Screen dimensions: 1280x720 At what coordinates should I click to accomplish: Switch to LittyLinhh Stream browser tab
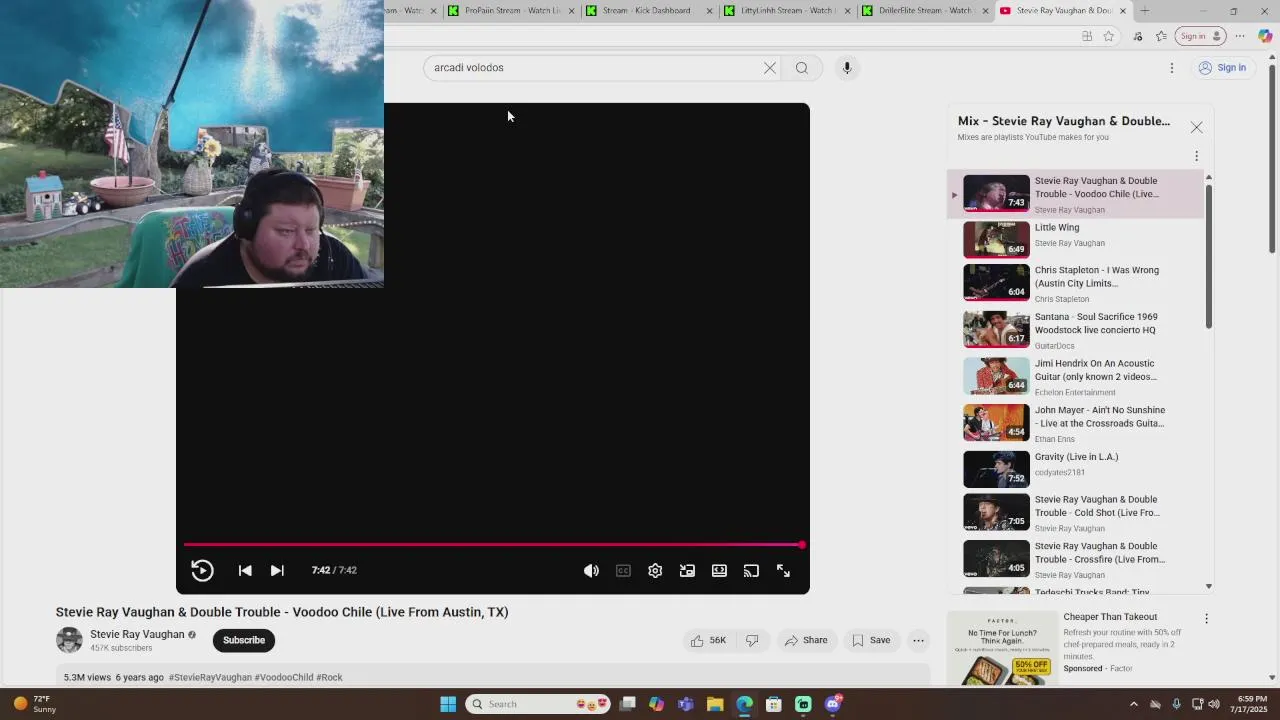point(786,11)
